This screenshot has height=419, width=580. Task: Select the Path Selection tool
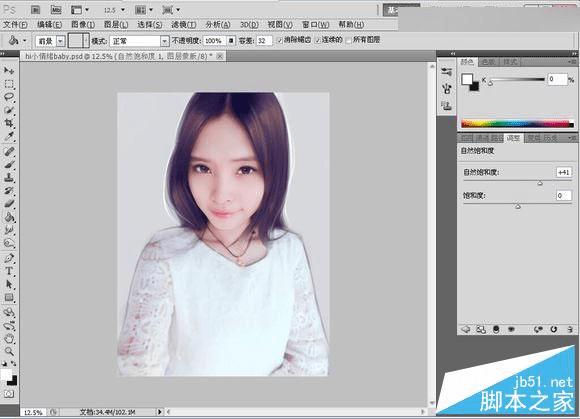pos(9,284)
